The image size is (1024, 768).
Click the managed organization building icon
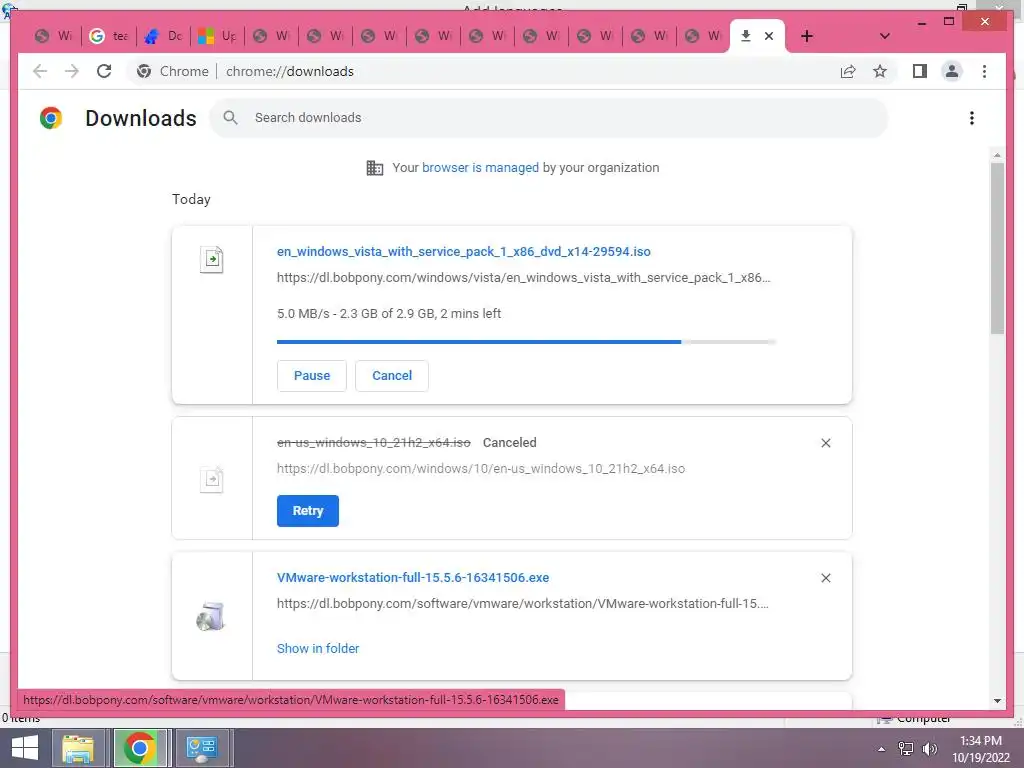coord(374,168)
